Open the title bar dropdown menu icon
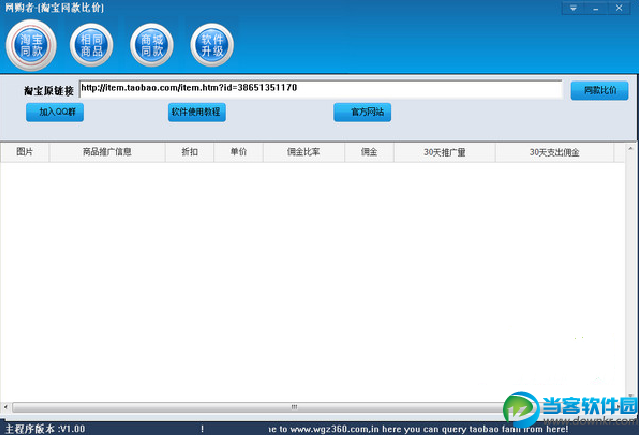Screen dimensions: 639x435 [x=573, y=8]
